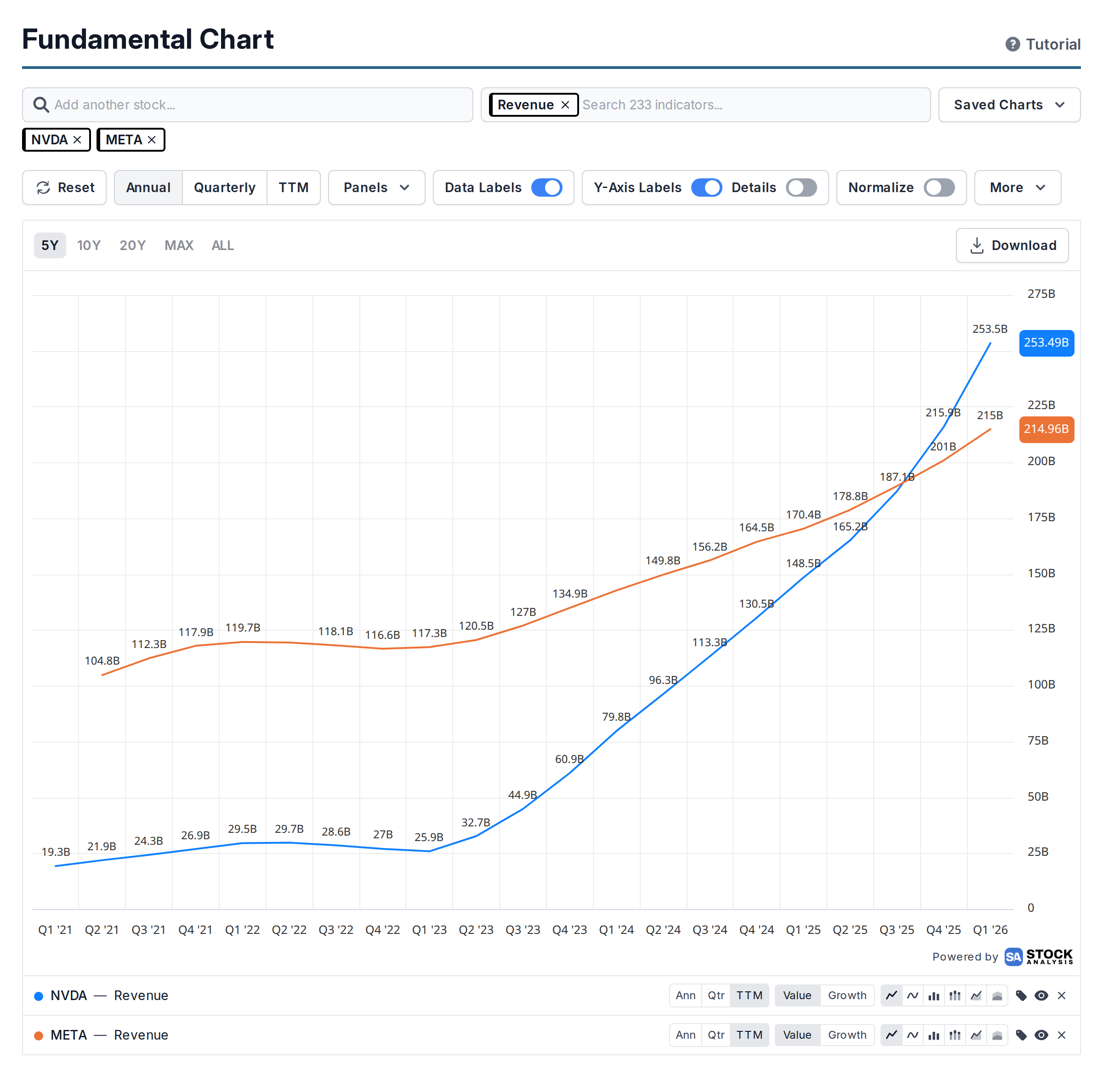Screen dimensions: 1103x1092
Task: Set META Revenue to Value mode
Action: point(797,1035)
